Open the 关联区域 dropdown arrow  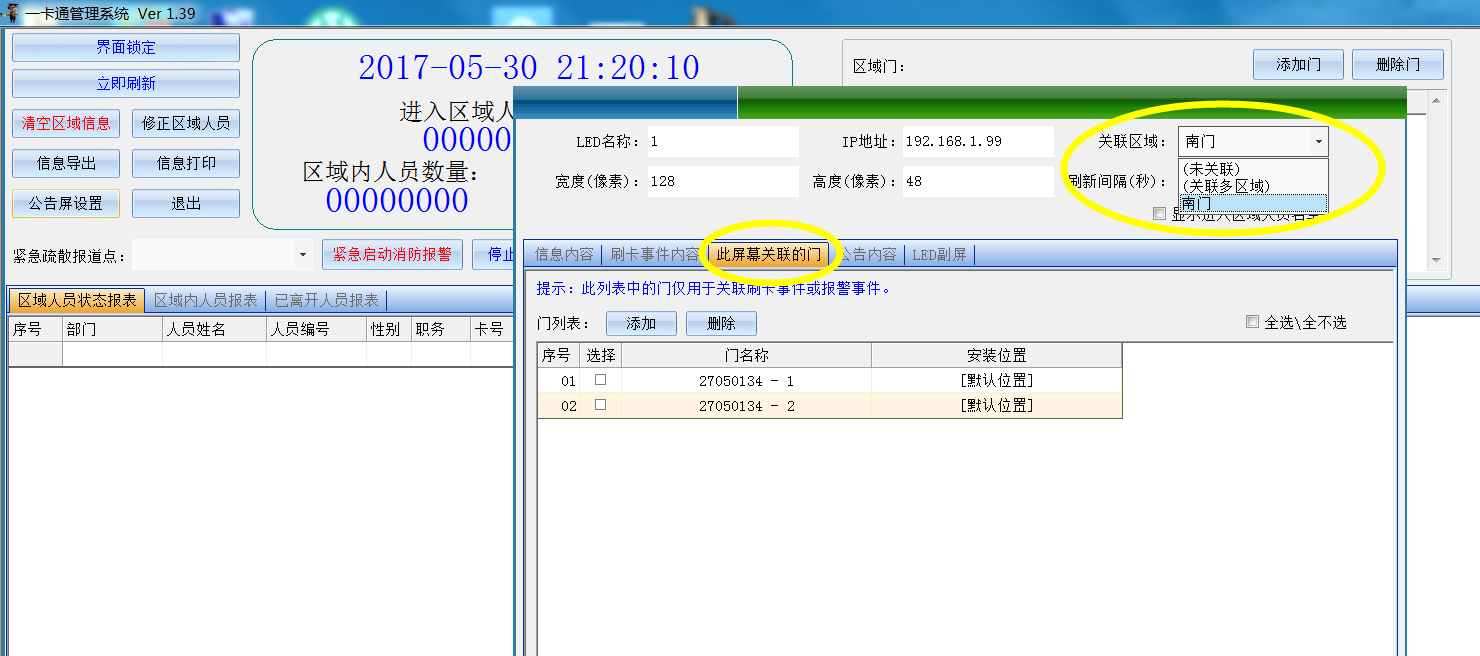click(x=1318, y=142)
